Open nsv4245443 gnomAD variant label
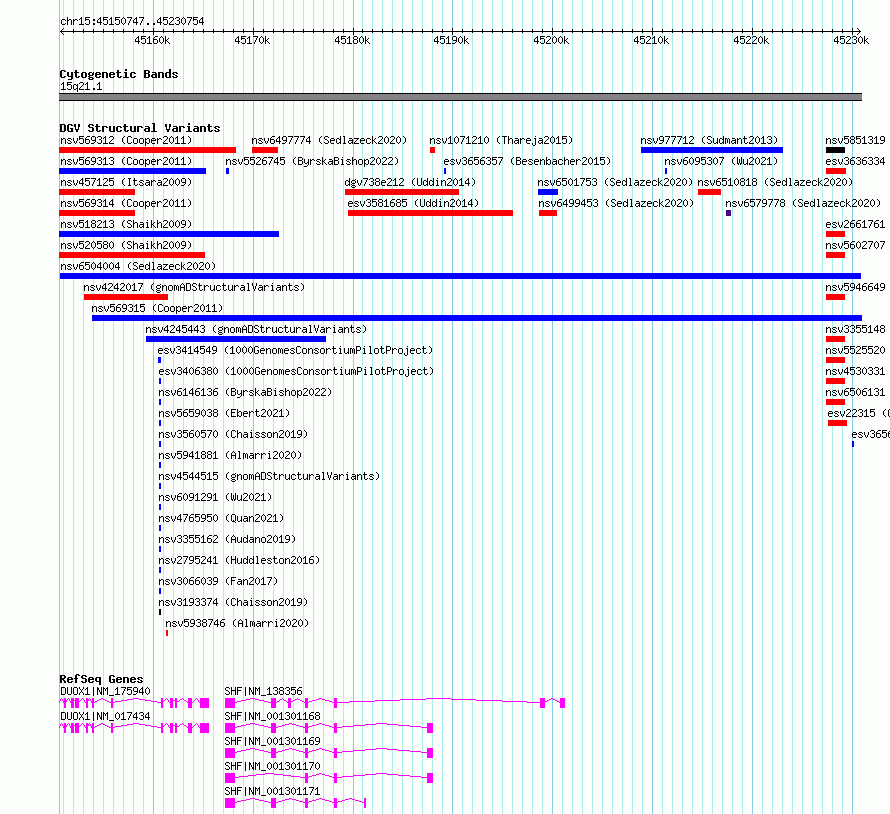 pos(256,329)
